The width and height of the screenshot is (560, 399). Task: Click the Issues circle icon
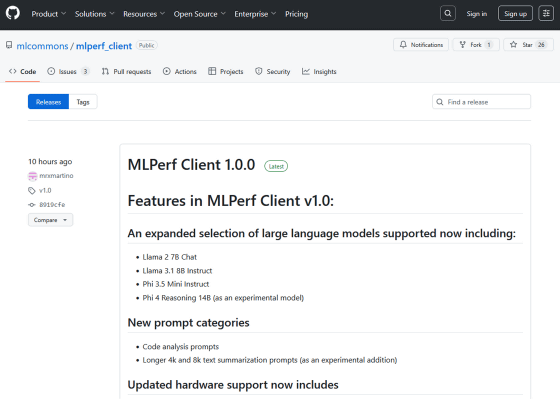[x=51, y=71]
